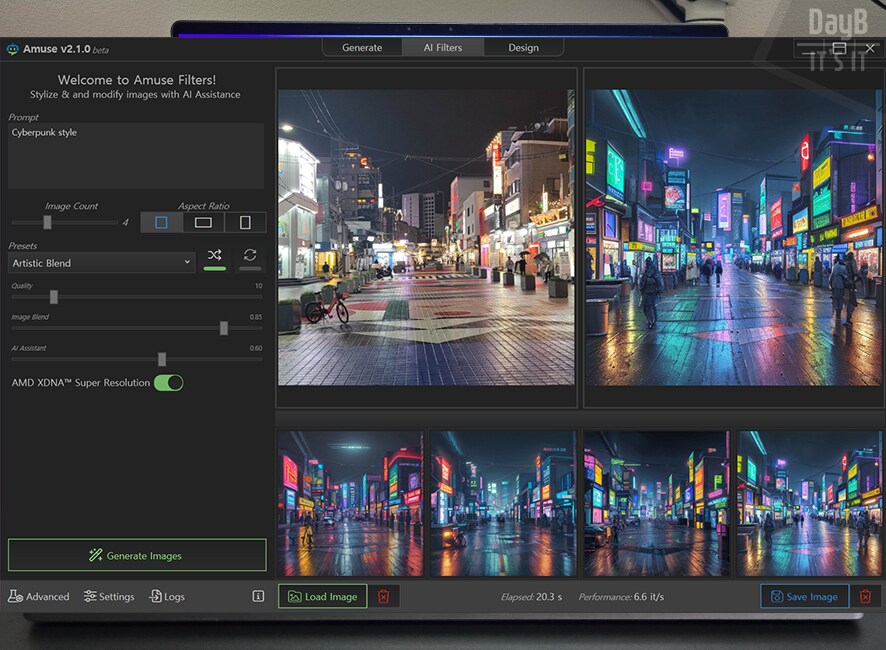
Task: Switch to the Generate tab
Action: (362, 48)
